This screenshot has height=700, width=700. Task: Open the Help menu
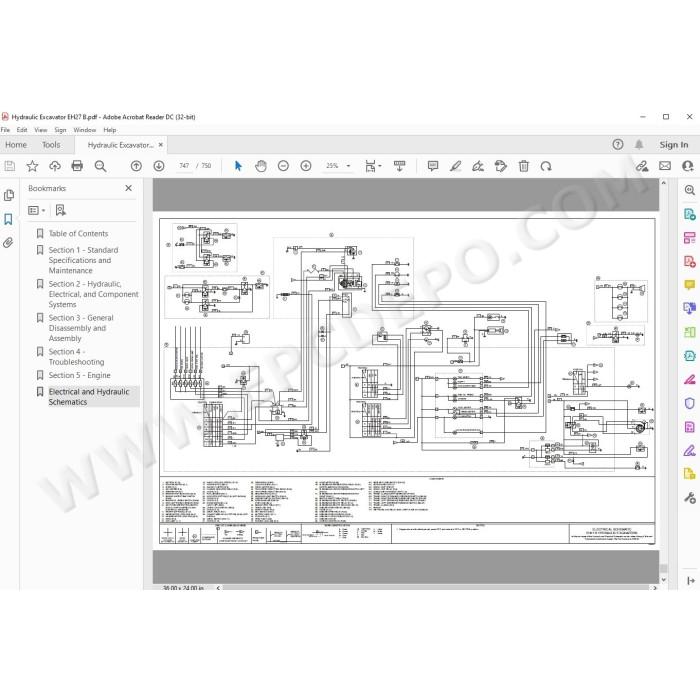(110, 130)
